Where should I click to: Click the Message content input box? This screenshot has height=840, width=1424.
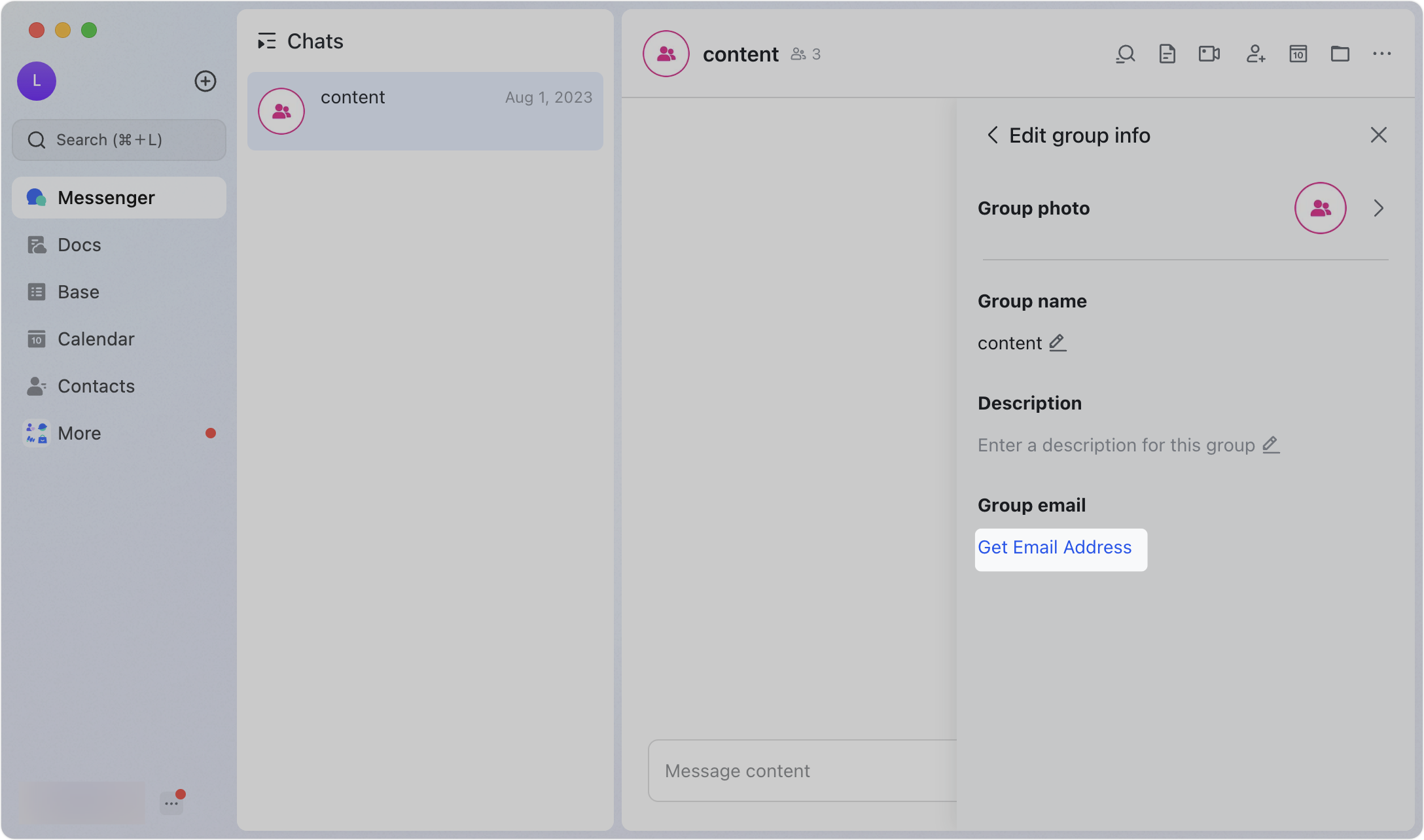tap(802, 771)
